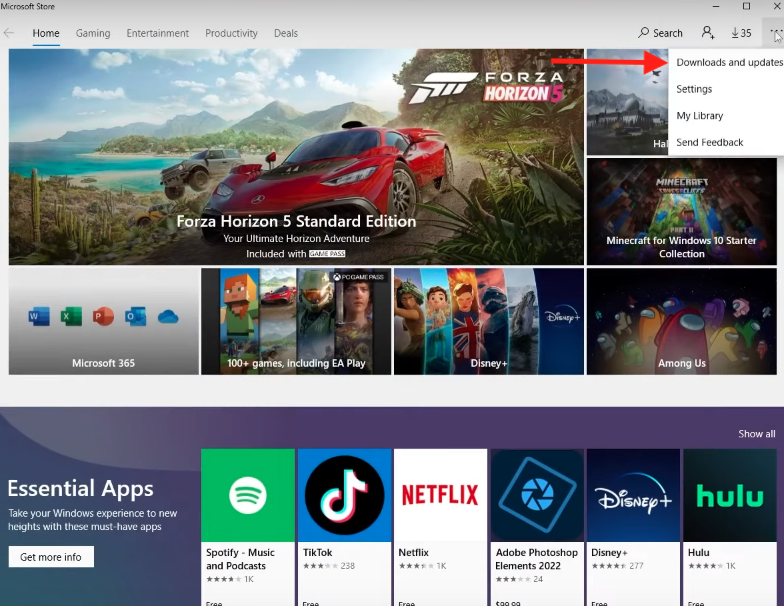The width and height of the screenshot is (784, 606).
Task: Open the Adobe Photoshop Elements icon
Action: [537, 495]
